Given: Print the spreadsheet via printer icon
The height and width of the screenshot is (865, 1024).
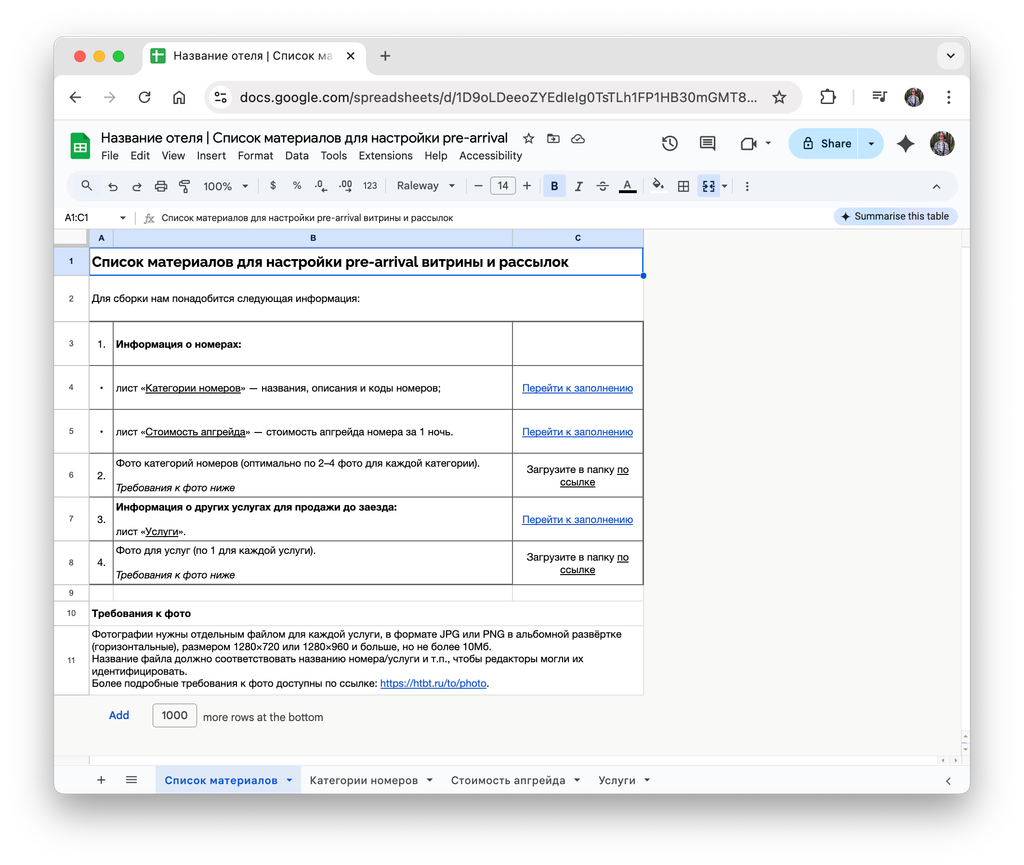Looking at the screenshot, I should (161, 187).
